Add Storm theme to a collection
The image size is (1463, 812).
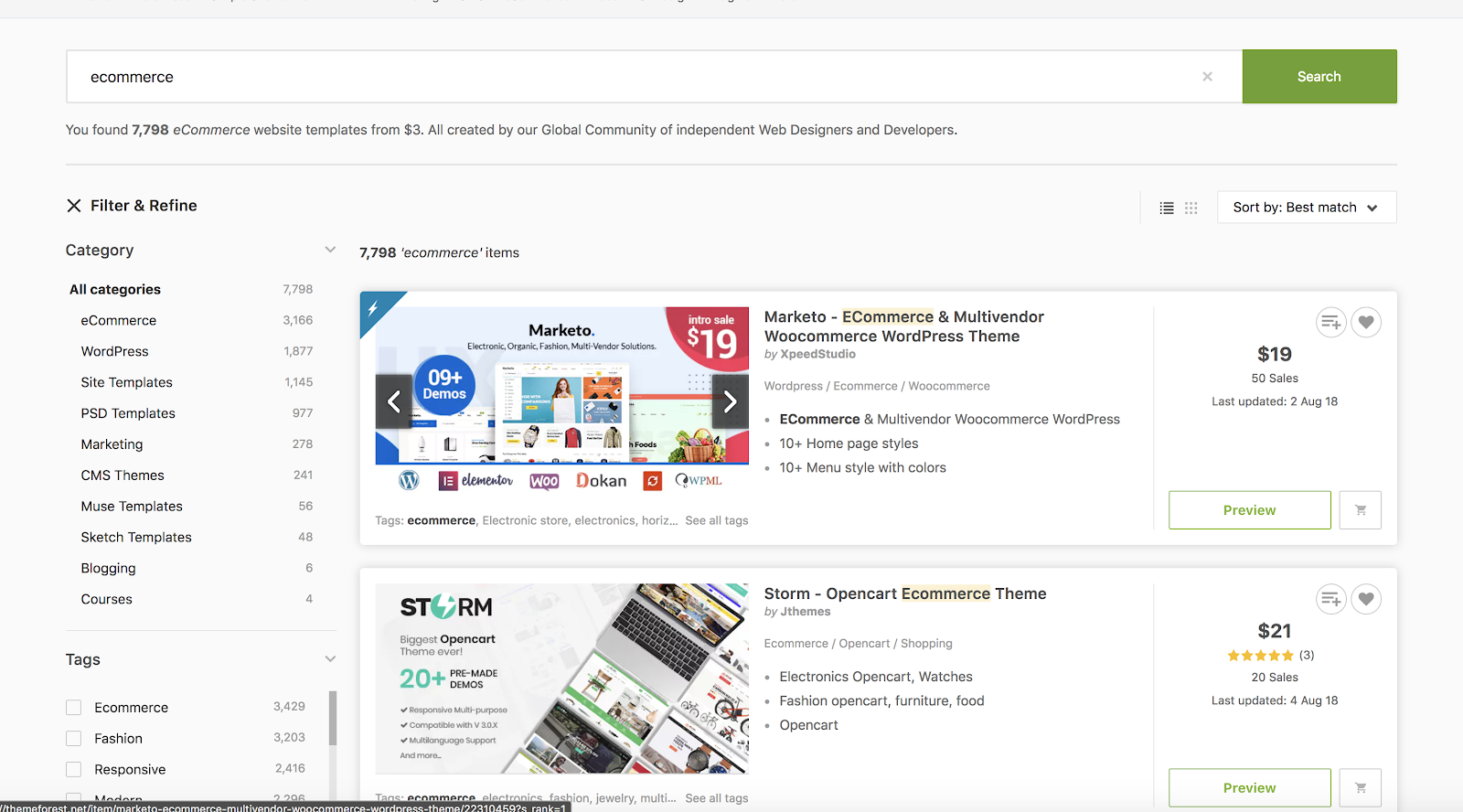click(1331, 599)
